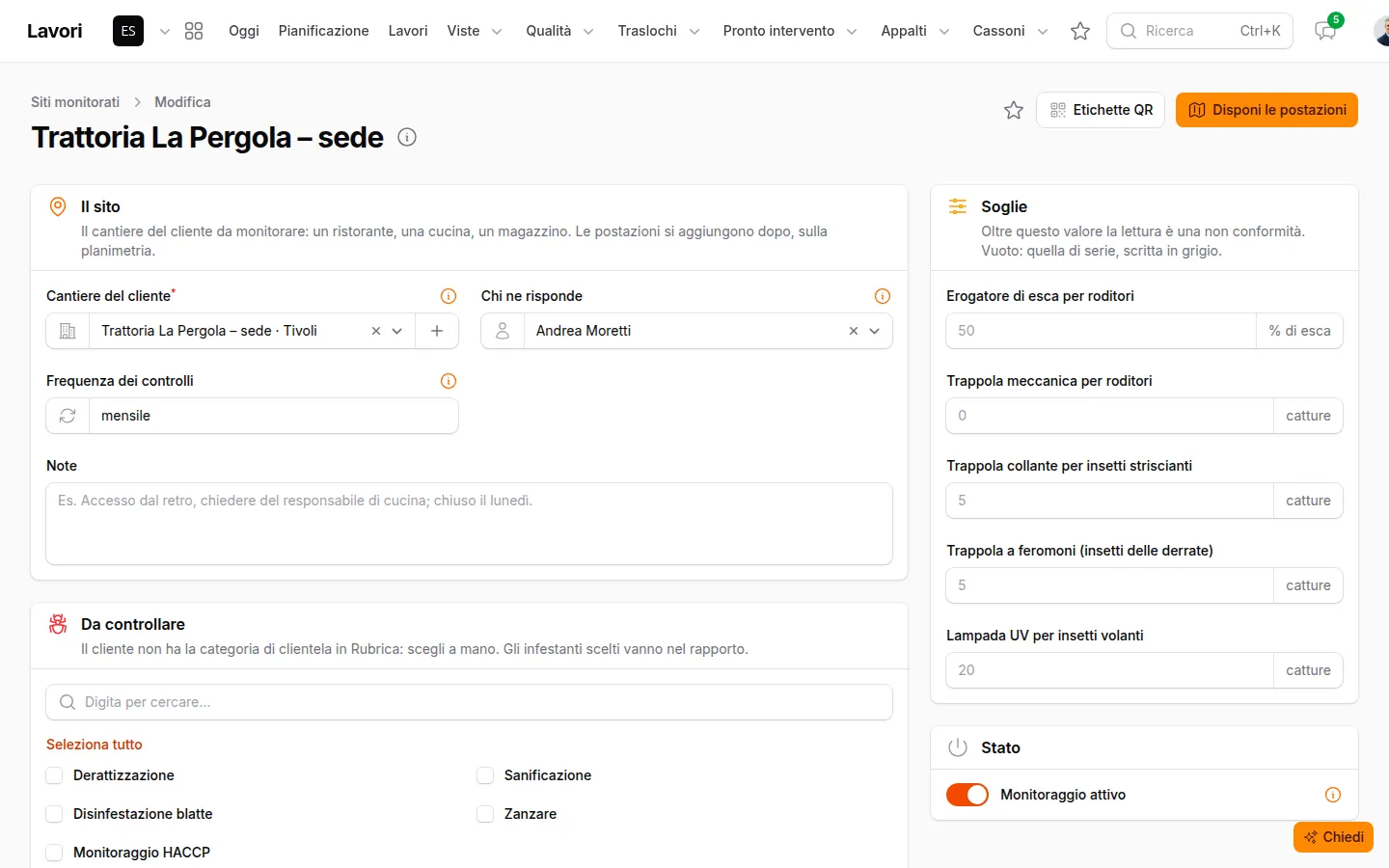Clear Andrea Moretti from Chi ne risponde
Image resolution: width=1389 pixels, height=868 pixels.
pyautogui.click(x=854, y=331)
